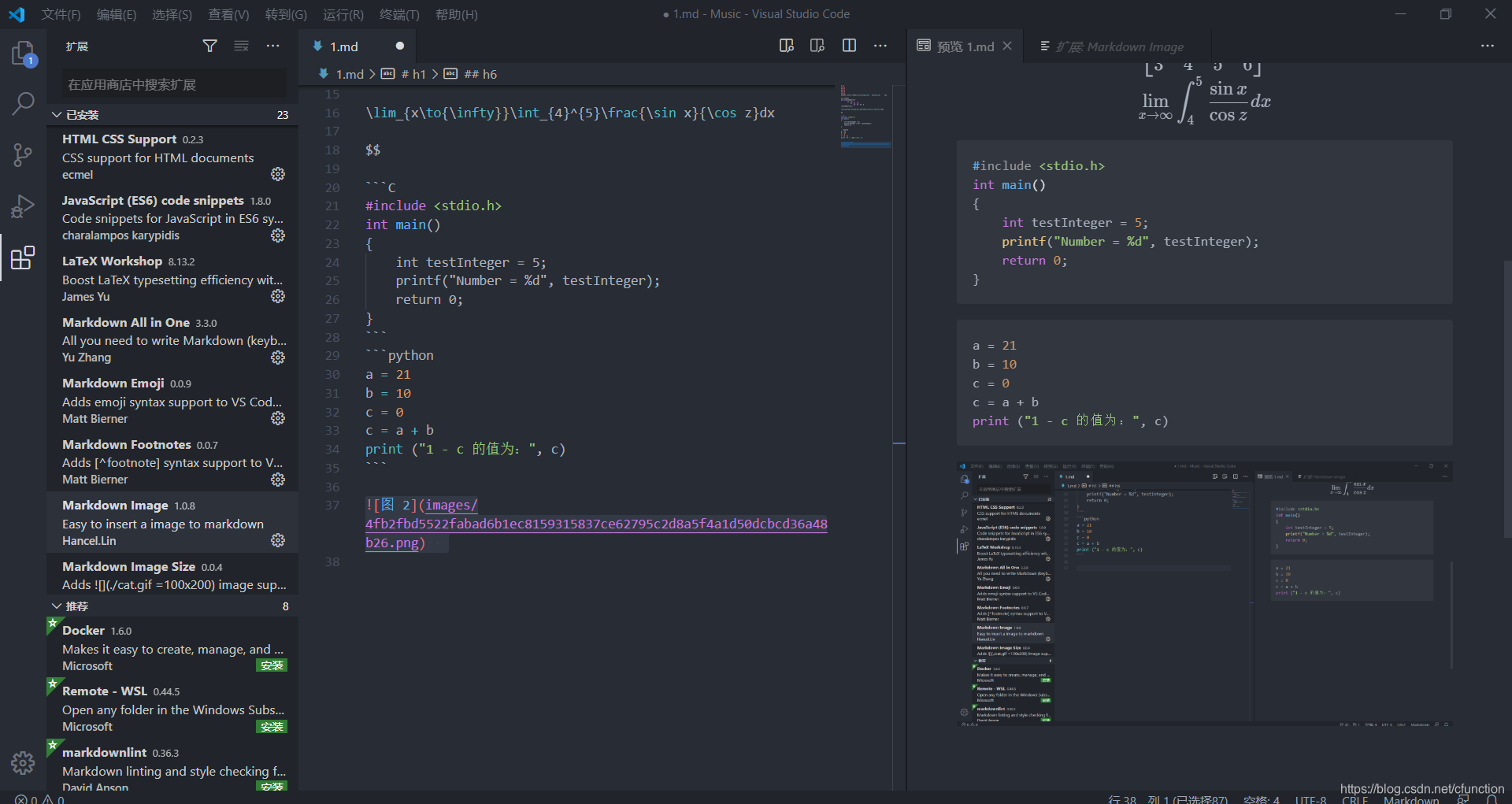Screen dimensions: 1512x804
Task: Select the Markdown All in One extension row
Action: point(172,339)
